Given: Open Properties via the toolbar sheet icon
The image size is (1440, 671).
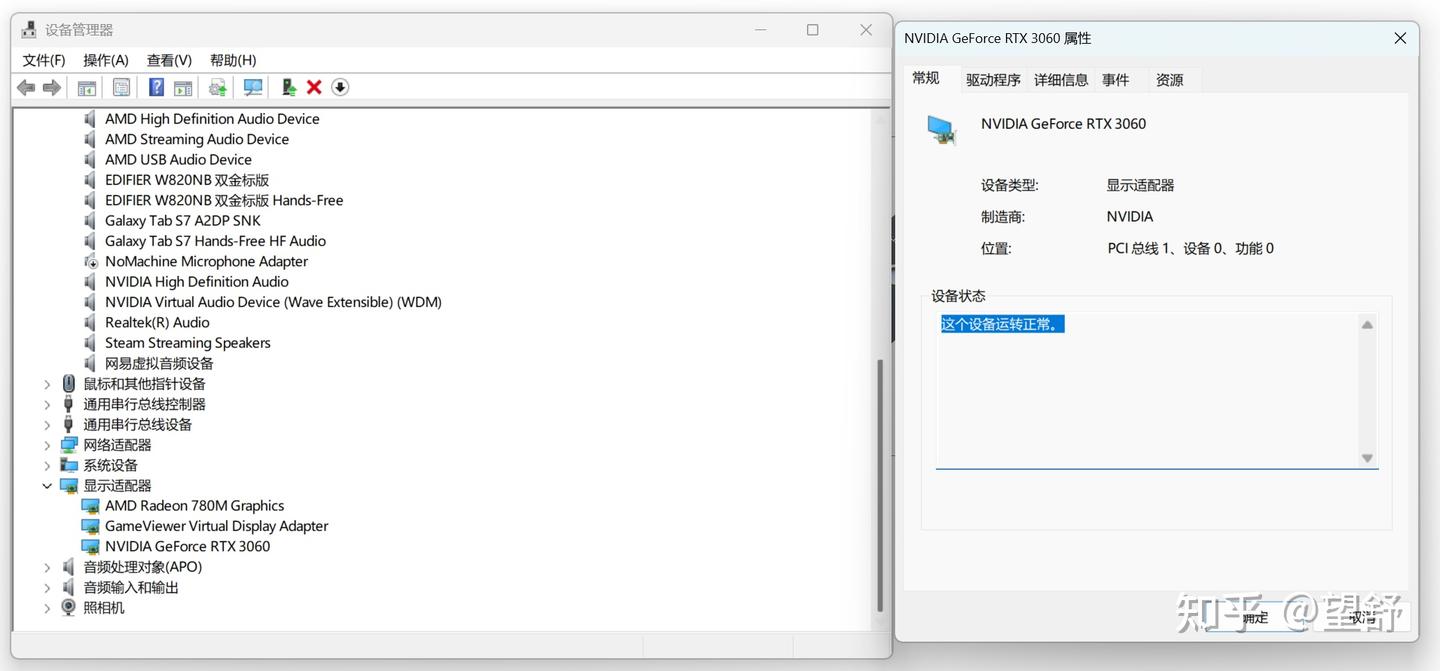Looking at the screenshot, I should [121, 88].
